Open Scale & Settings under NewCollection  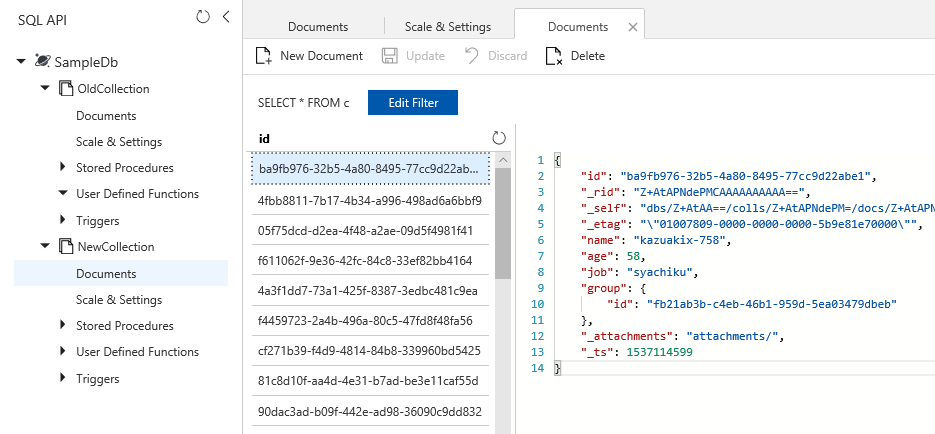[x=118, y=299]
